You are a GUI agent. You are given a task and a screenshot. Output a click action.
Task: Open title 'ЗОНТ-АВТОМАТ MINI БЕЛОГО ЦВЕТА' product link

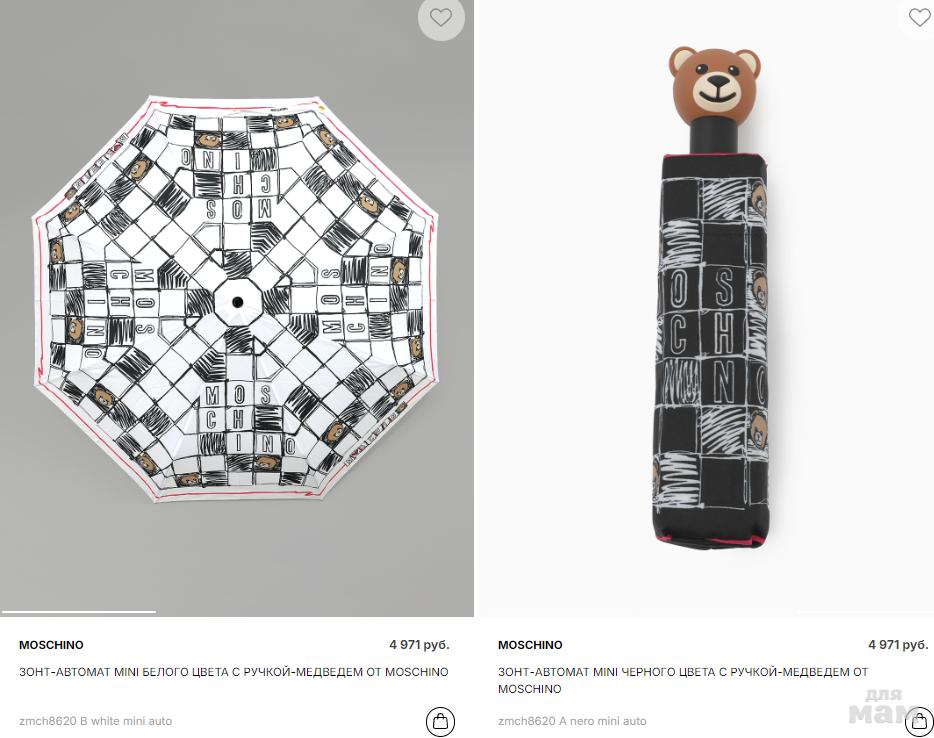coord(234,672)
